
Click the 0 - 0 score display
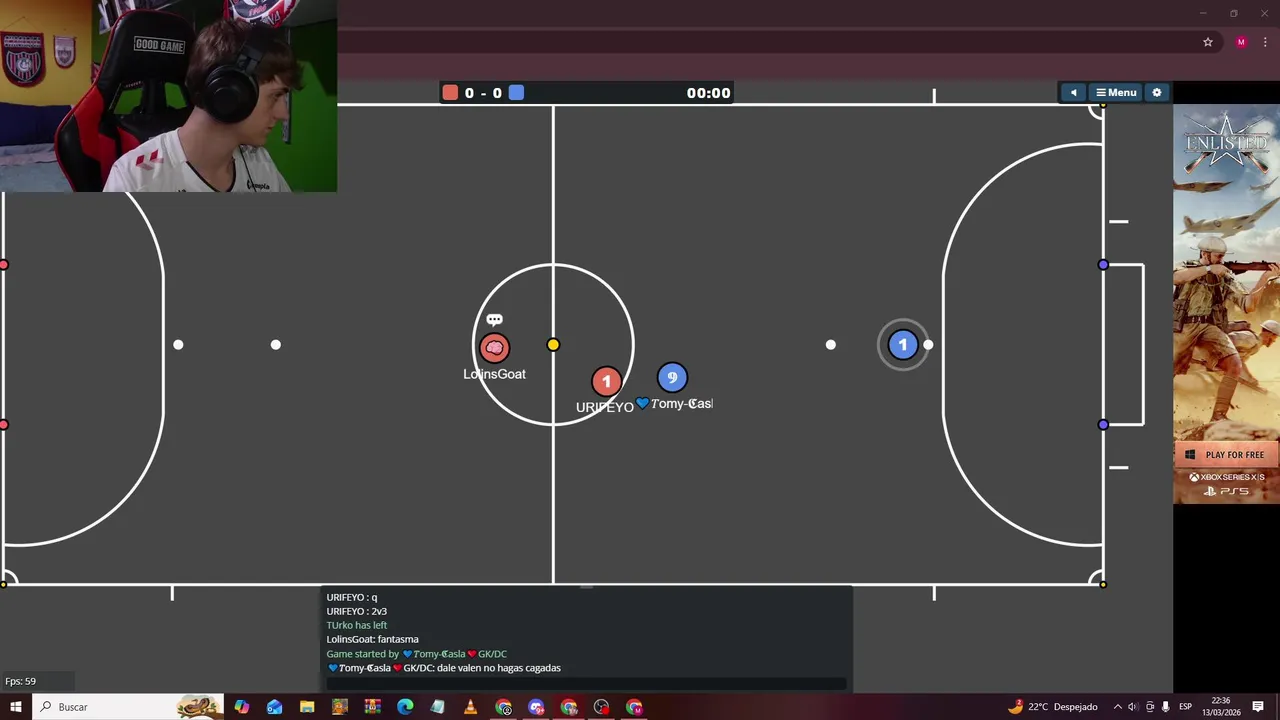click(483, 93)
